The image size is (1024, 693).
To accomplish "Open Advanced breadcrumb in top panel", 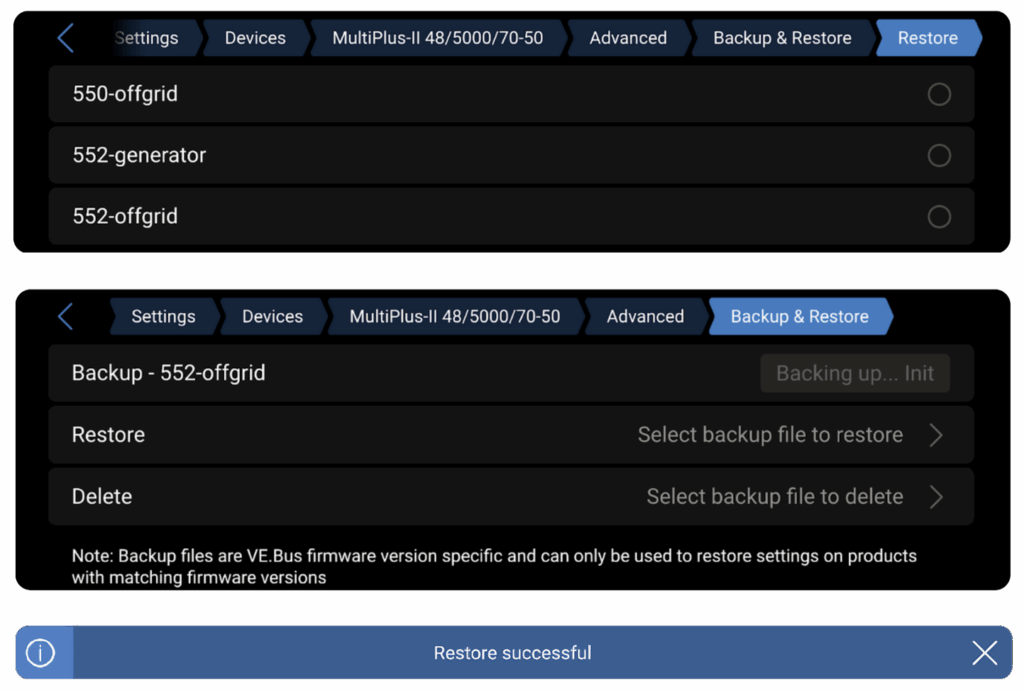I will pos(628,38).
